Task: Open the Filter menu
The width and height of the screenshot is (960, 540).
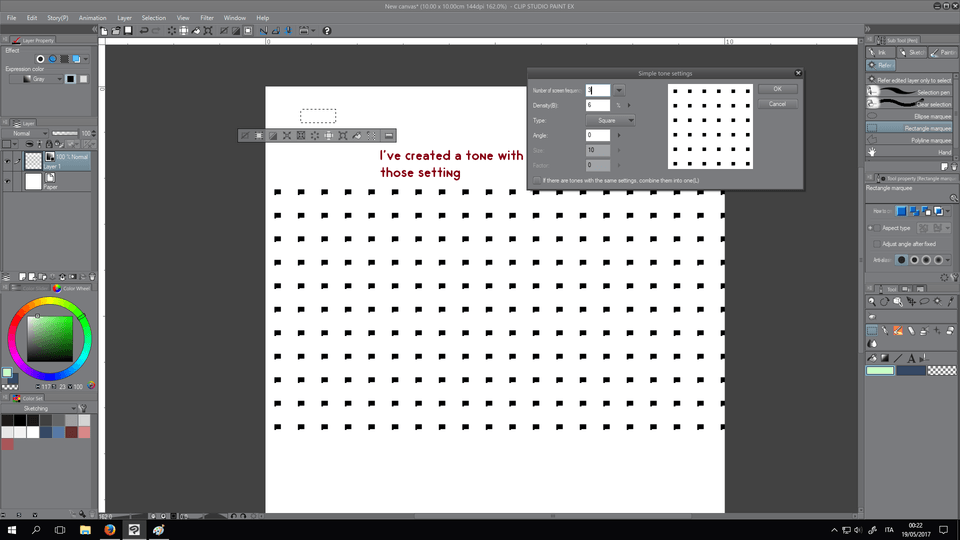Action: tap(207, 18)
